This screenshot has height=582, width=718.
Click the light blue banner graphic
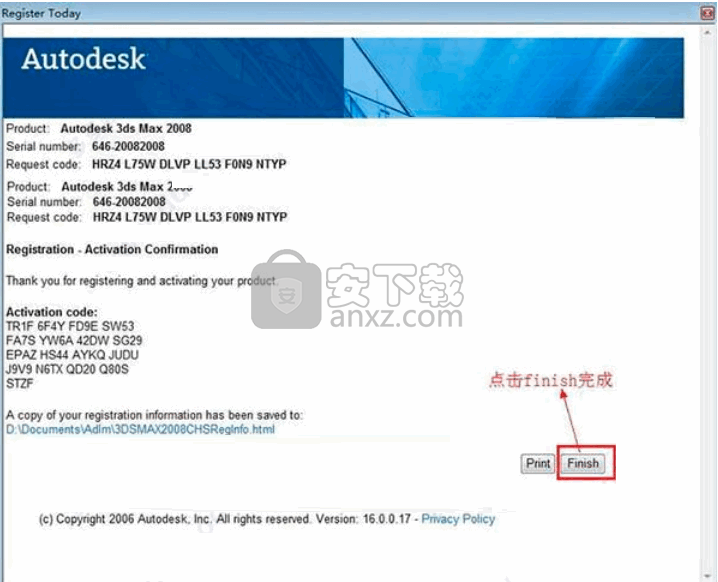click(x=514, y=77)
